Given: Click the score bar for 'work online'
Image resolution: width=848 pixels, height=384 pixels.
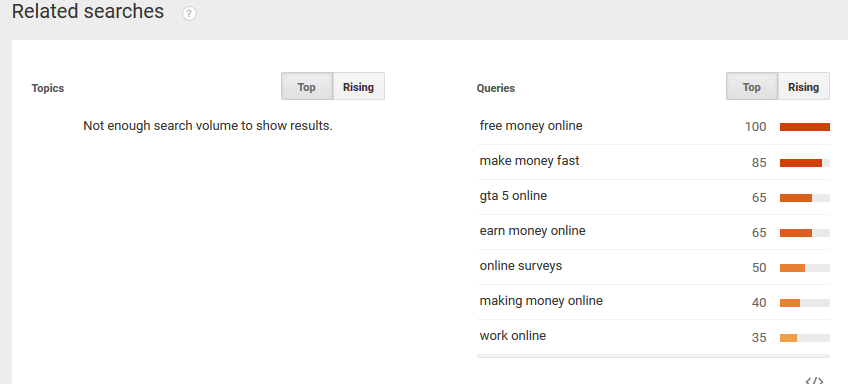Looking at the screenshot, I should tap(805, 338).
